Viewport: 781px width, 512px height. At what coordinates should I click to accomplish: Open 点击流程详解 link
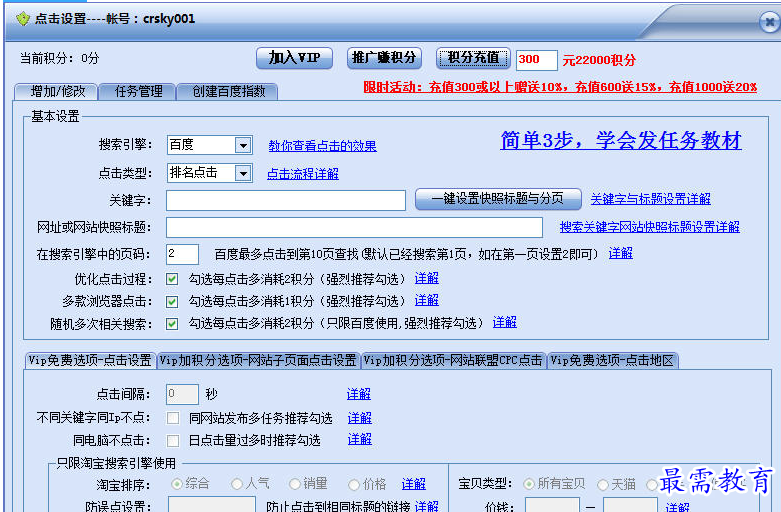303,174
